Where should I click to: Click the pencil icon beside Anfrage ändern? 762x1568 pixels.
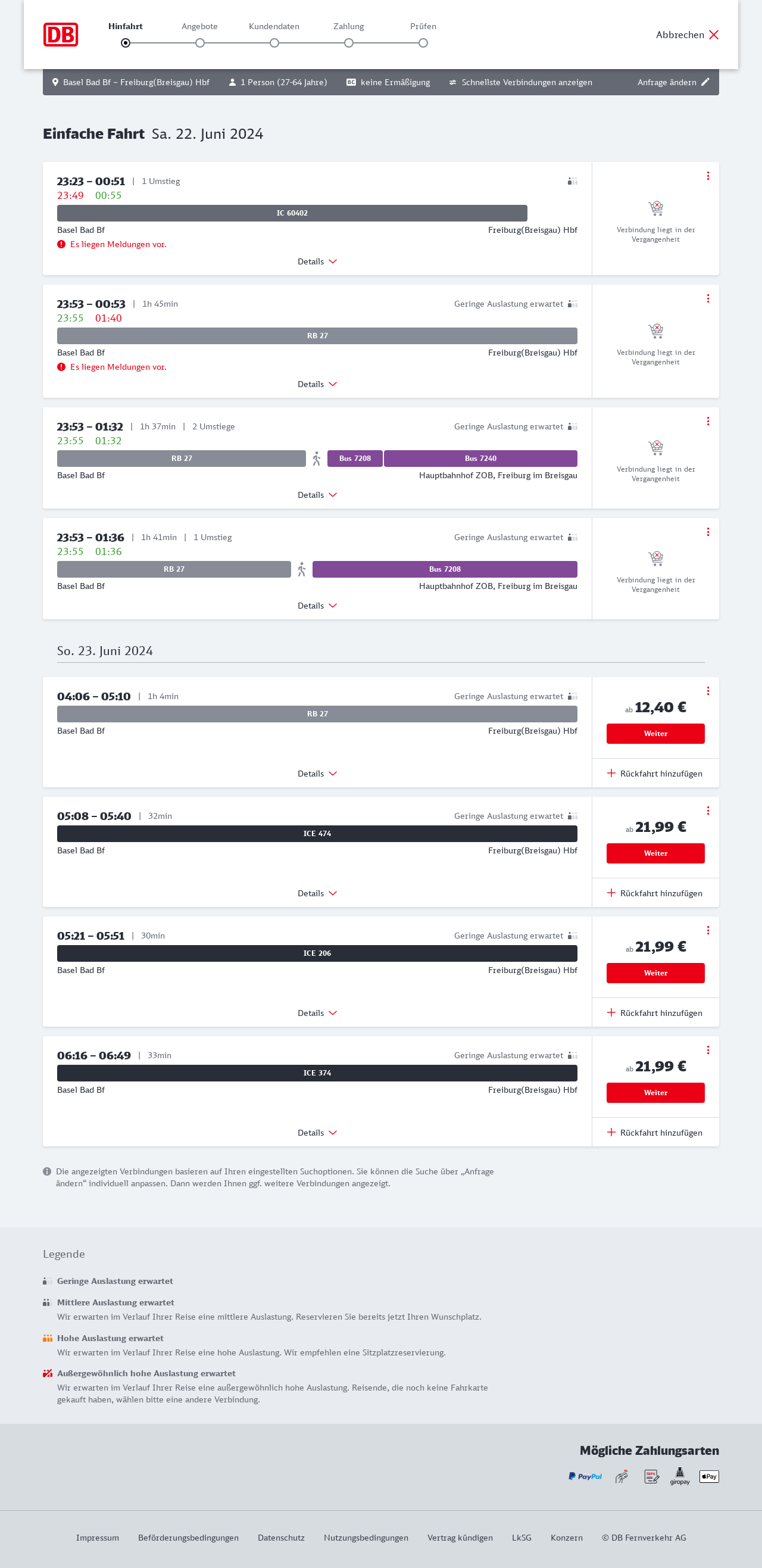pos(705,82)
